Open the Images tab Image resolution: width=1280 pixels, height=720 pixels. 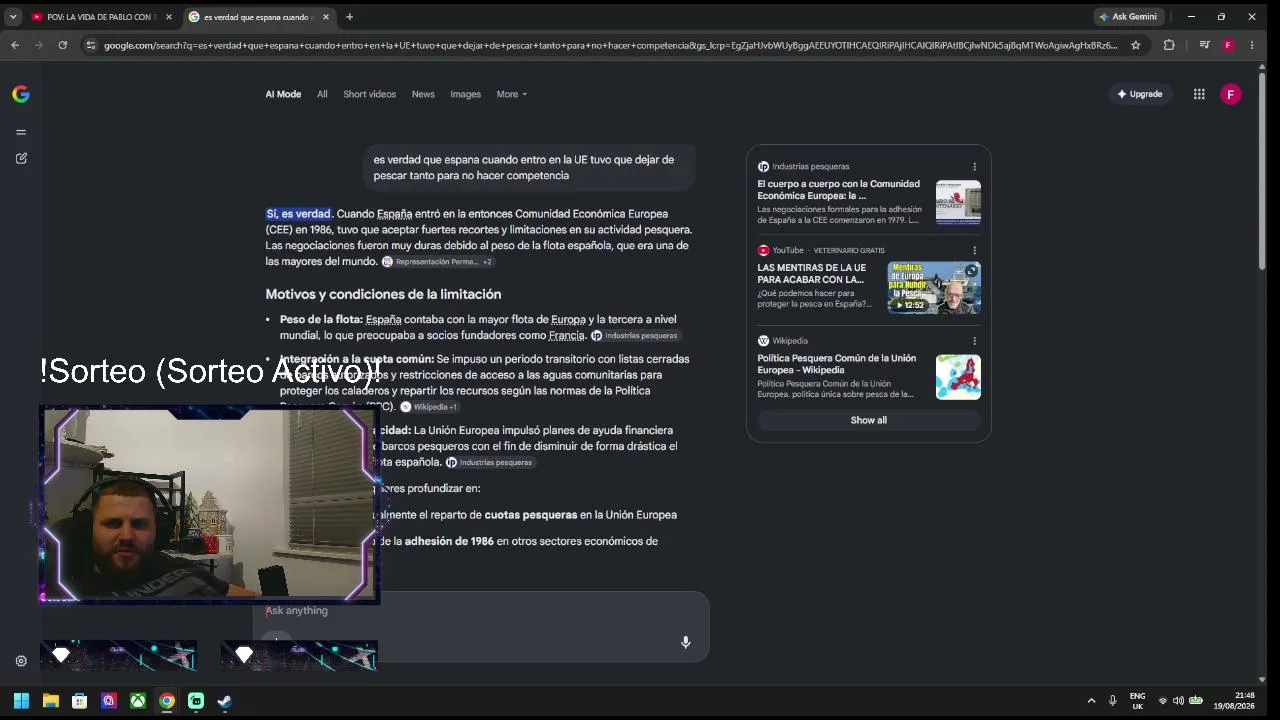[465, 94]
